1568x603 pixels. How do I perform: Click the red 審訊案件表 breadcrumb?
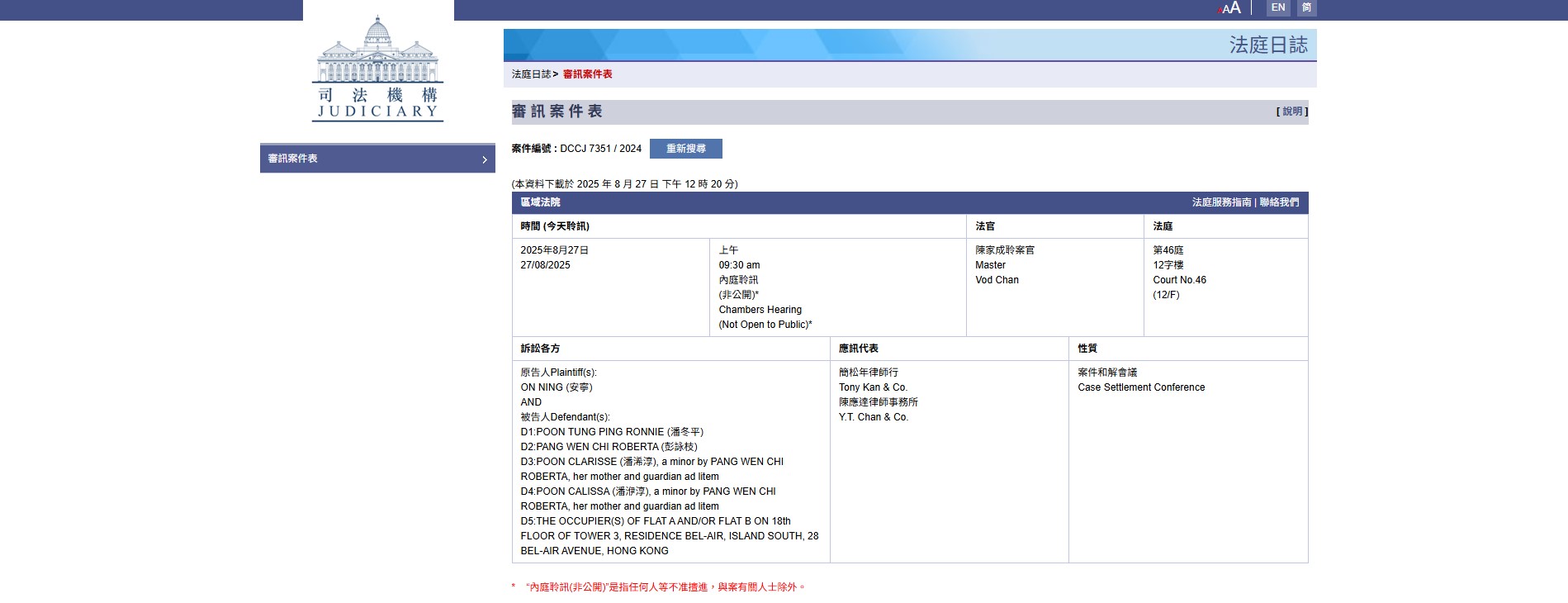click(587, 74)
